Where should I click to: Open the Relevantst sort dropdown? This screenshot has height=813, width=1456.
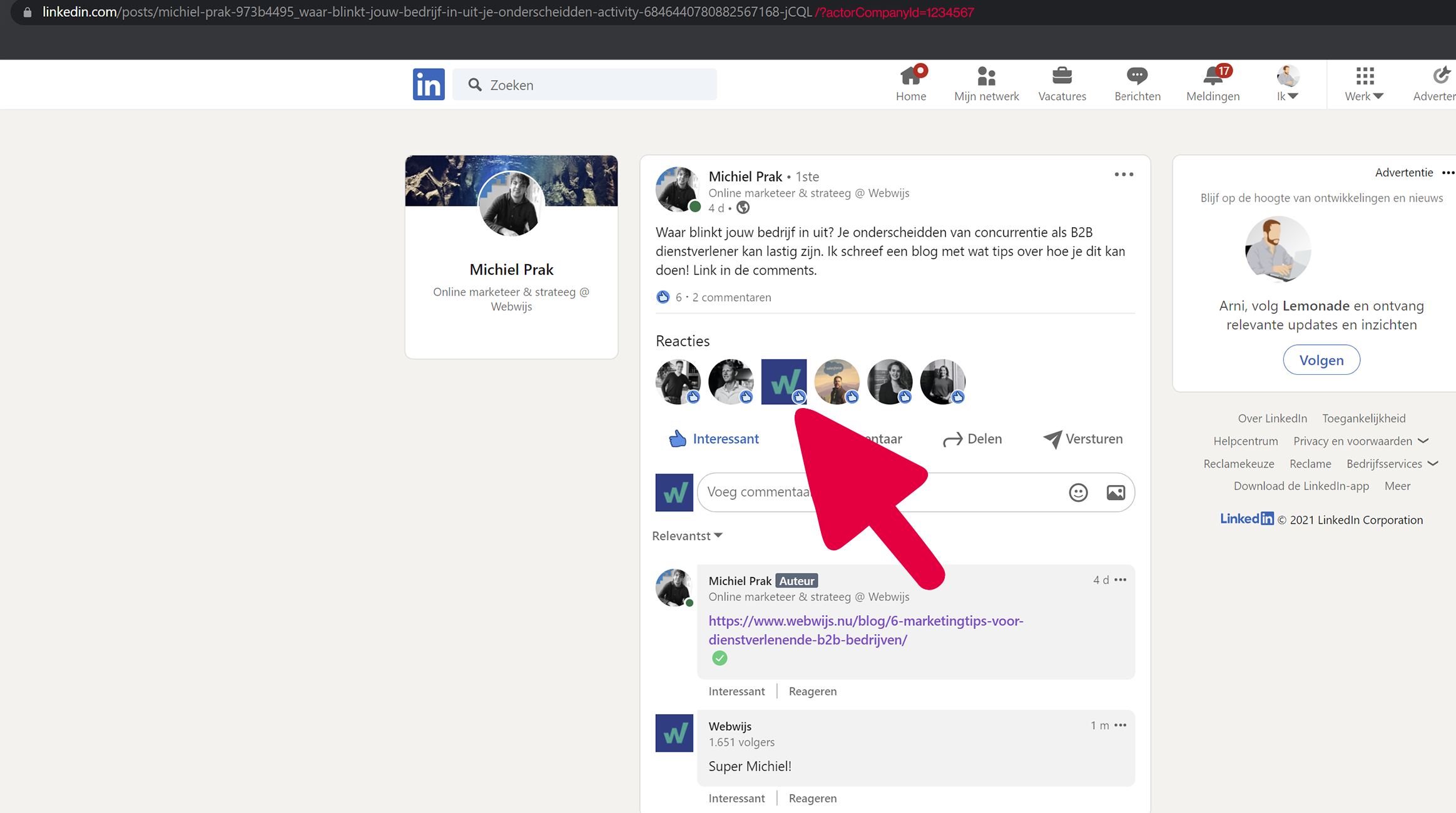click(687, 536)
